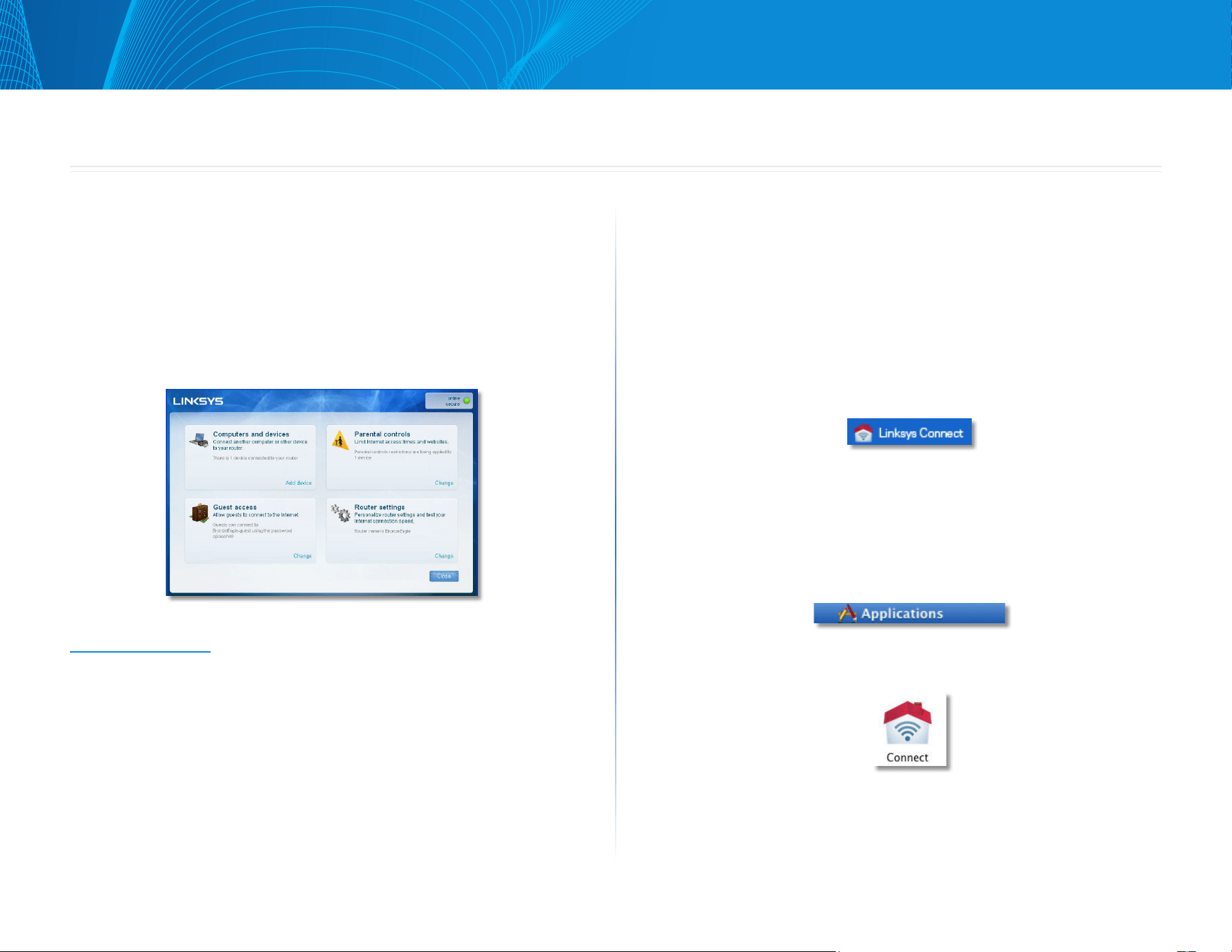Click the LINKSYS logo in the window
The width and height of the screenshot is (1232, 952).
coord(198,401)
